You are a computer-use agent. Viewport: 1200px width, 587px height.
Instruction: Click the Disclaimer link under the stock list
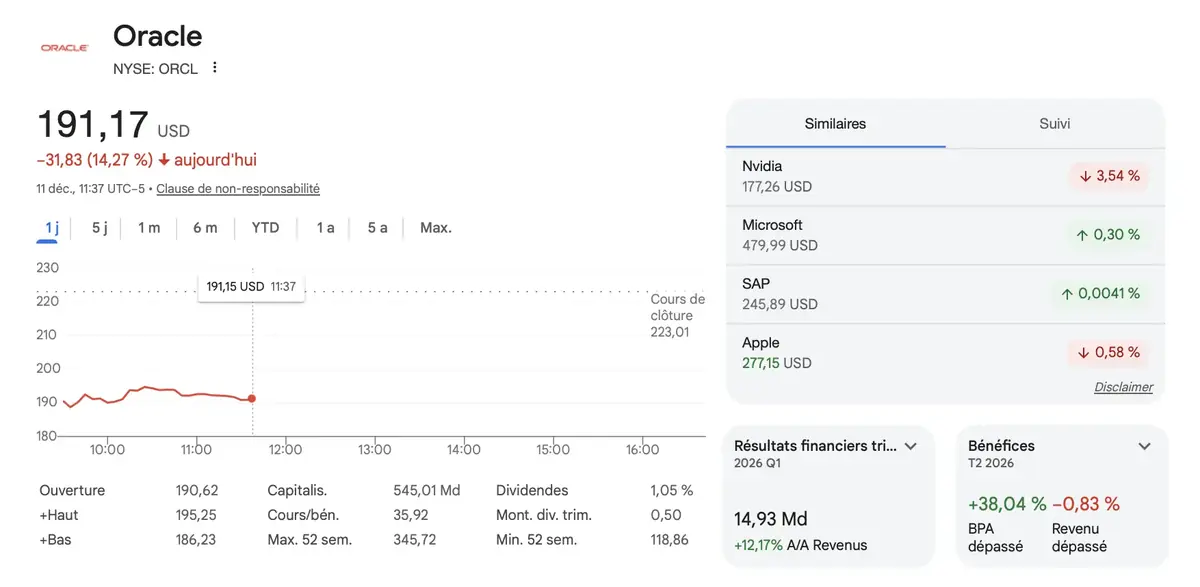tap(1123, 387)
